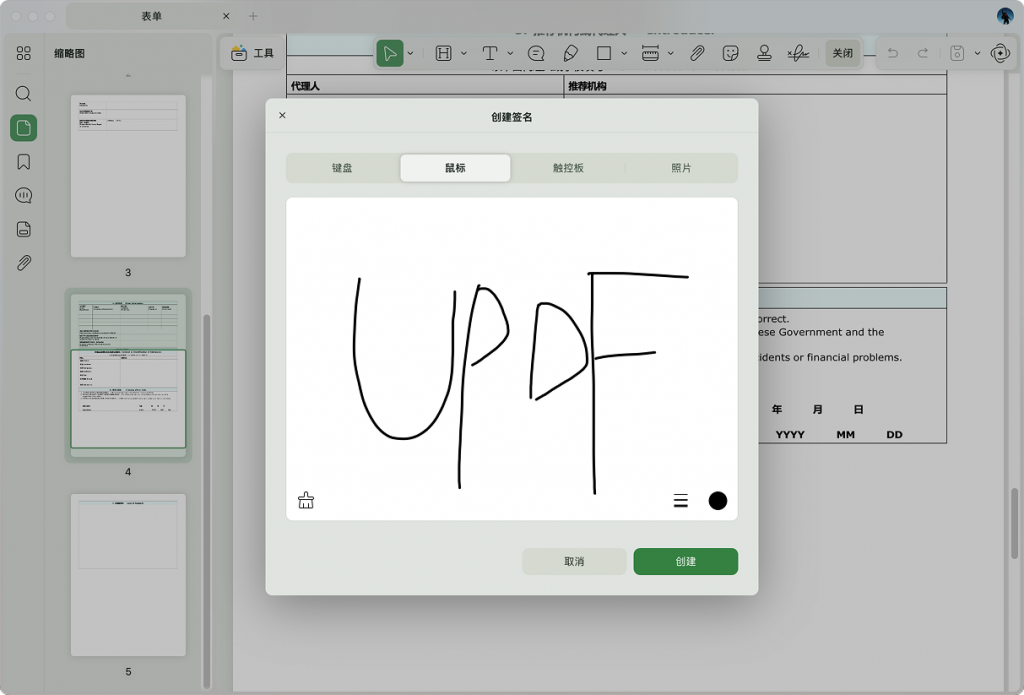Select the cursor selection tool in toolbar
This screenshot has width=1024, height=695.
coord(390,53)
